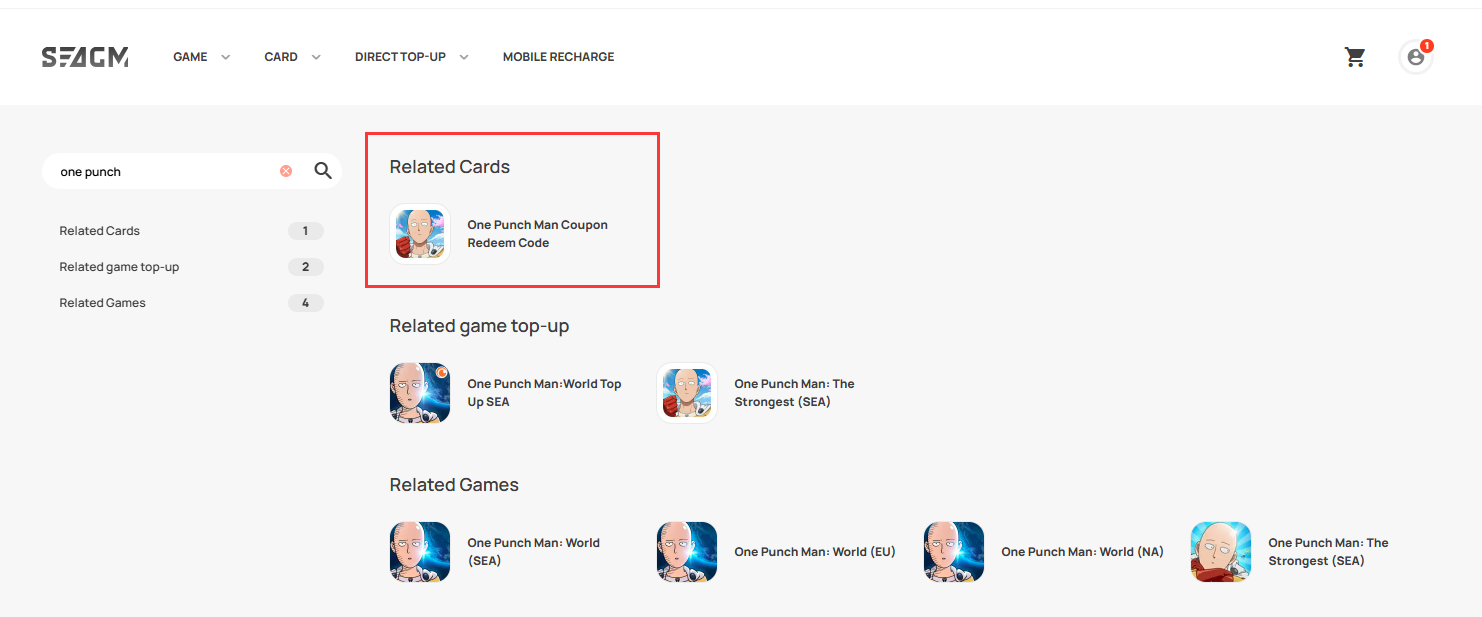Click the Related Cards count badge 1

click(306, 231)
